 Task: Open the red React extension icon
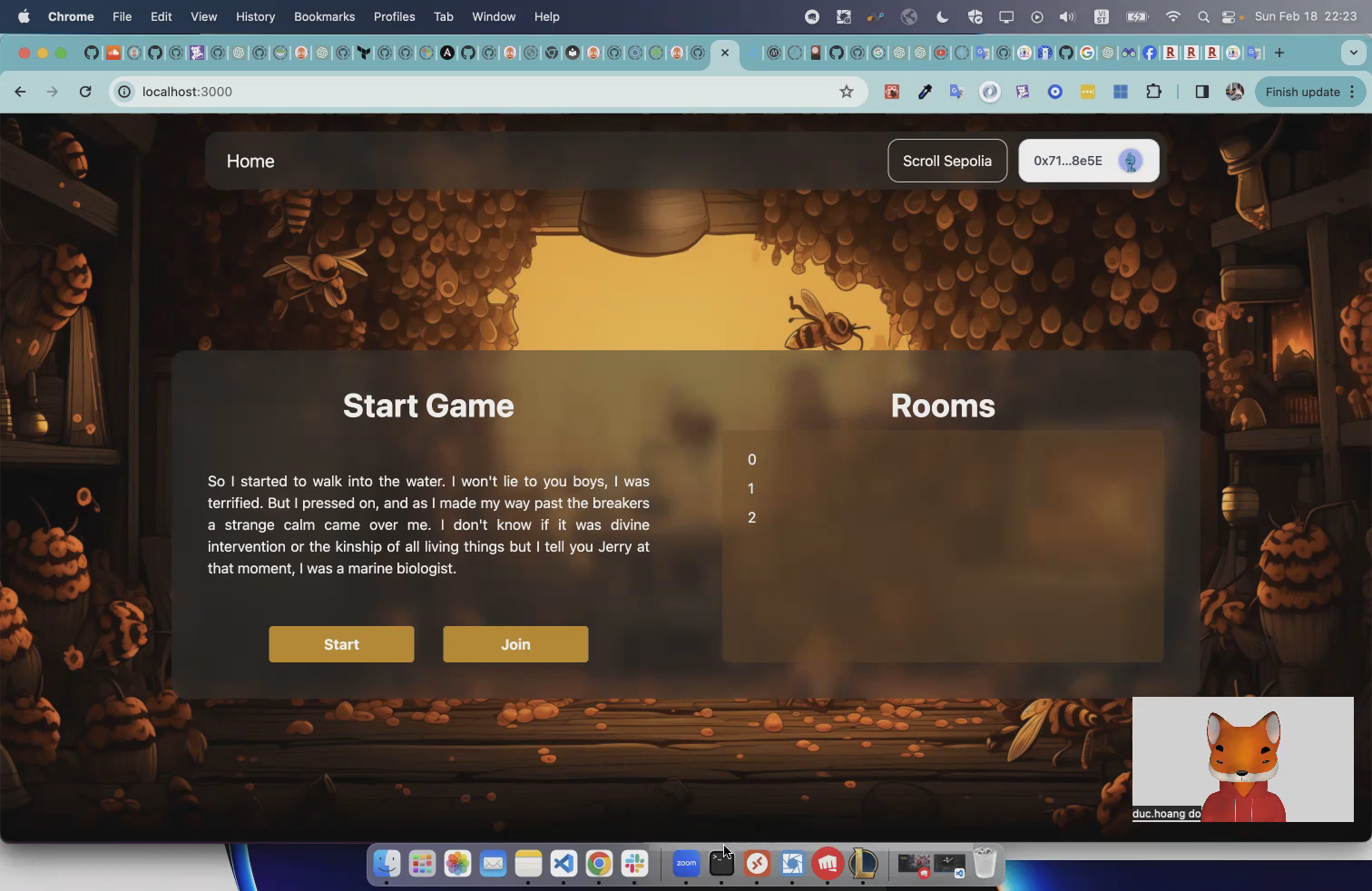892,92
